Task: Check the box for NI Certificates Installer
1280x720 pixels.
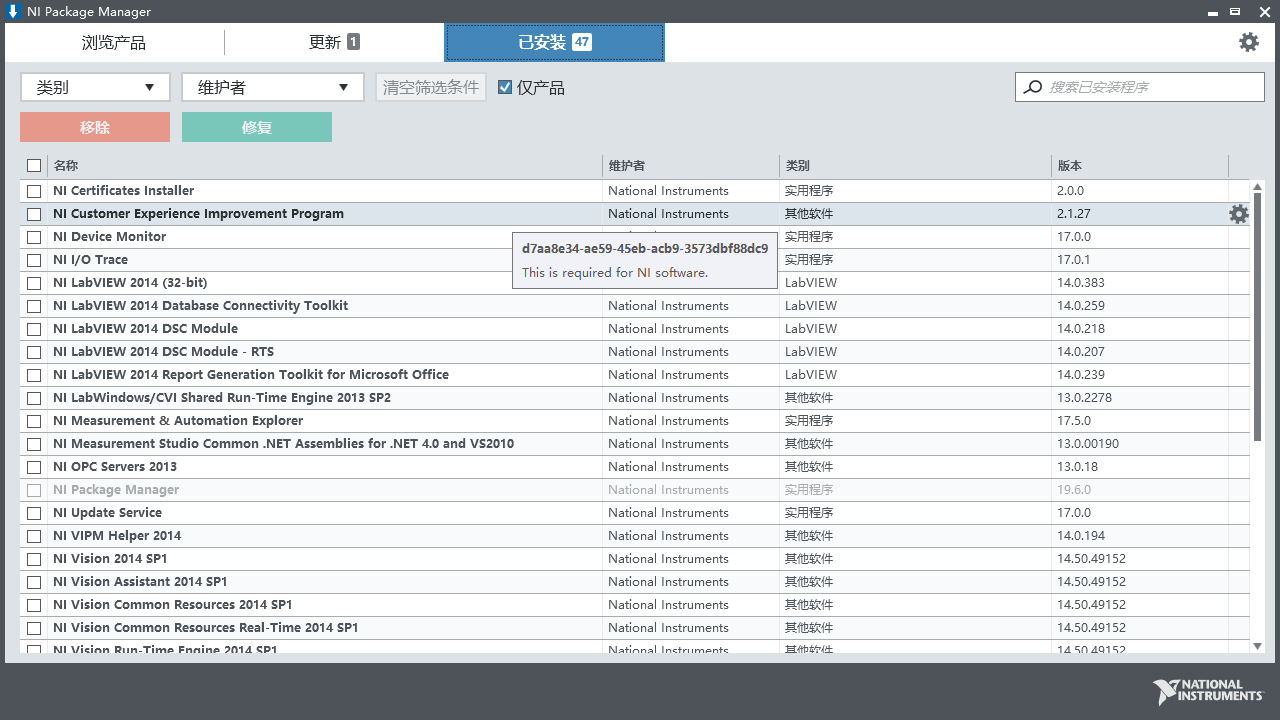Action: pyautogui.click(x=34, y=191)
